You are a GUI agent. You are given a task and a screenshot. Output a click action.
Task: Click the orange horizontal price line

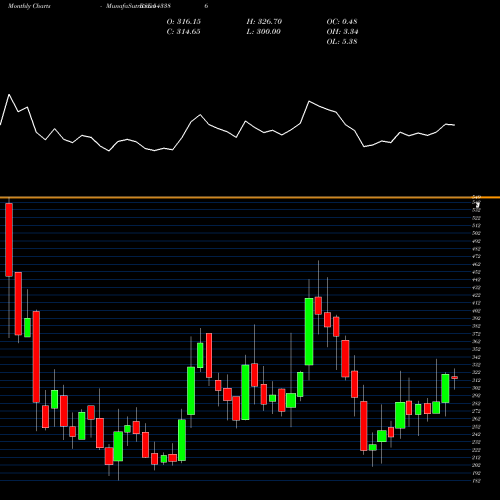pos(250,198)
